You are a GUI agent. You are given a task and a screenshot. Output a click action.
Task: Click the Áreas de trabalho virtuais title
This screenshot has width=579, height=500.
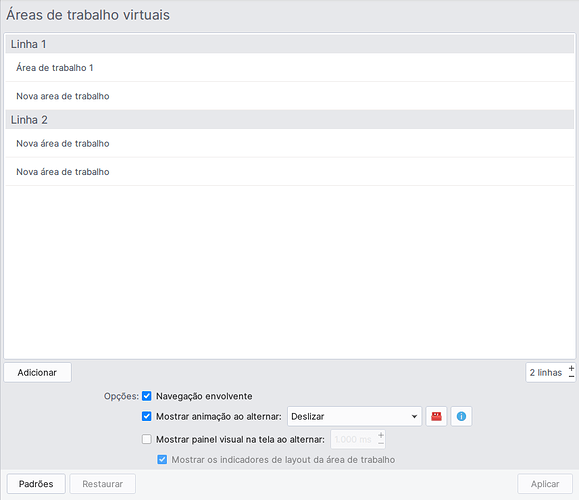point(88,15)
